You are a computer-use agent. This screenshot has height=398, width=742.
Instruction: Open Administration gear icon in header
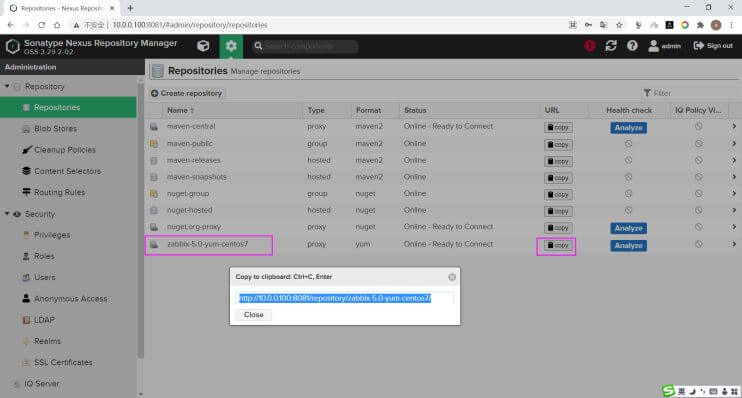(x=231, y=46)
